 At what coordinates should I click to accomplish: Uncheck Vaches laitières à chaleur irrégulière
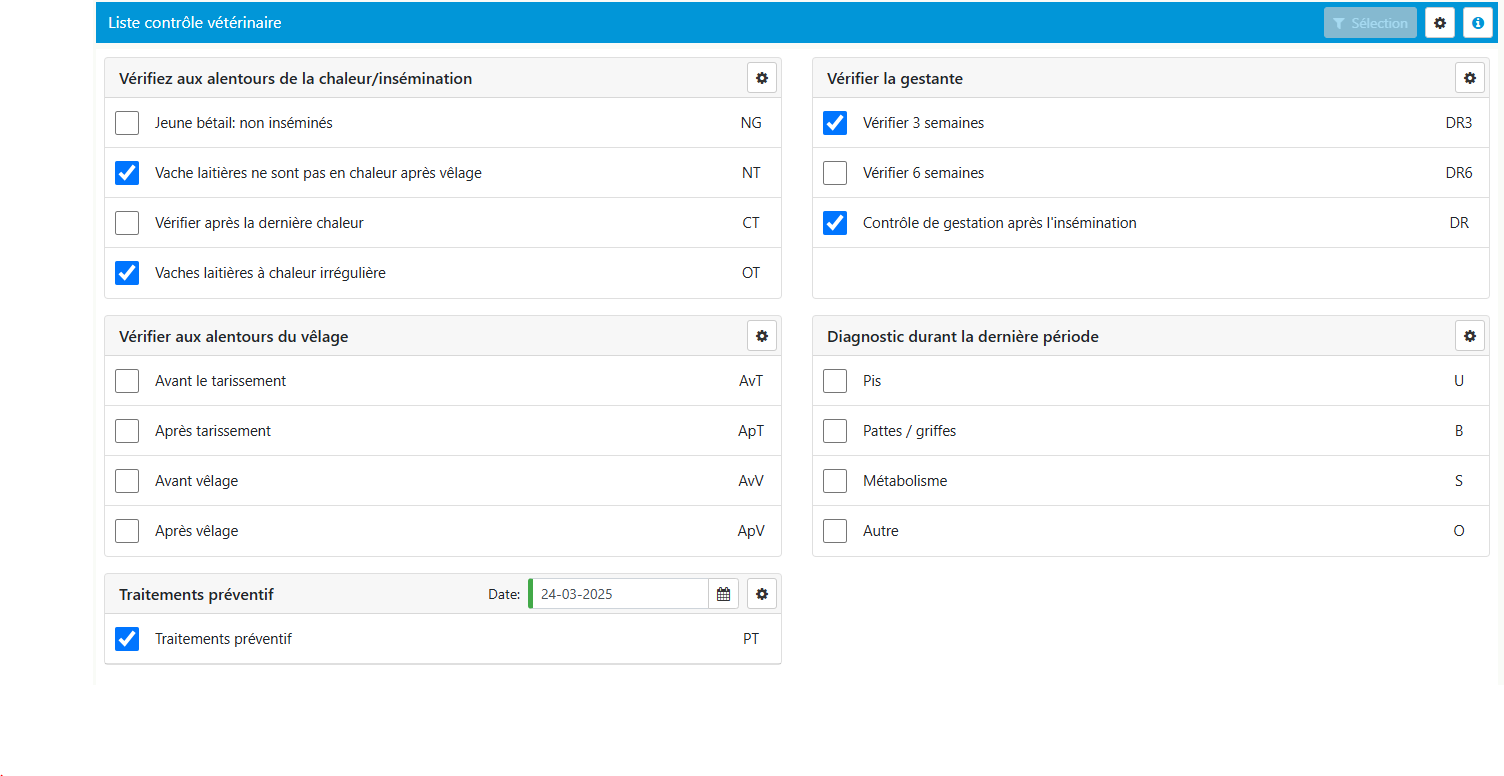(127, 273)
